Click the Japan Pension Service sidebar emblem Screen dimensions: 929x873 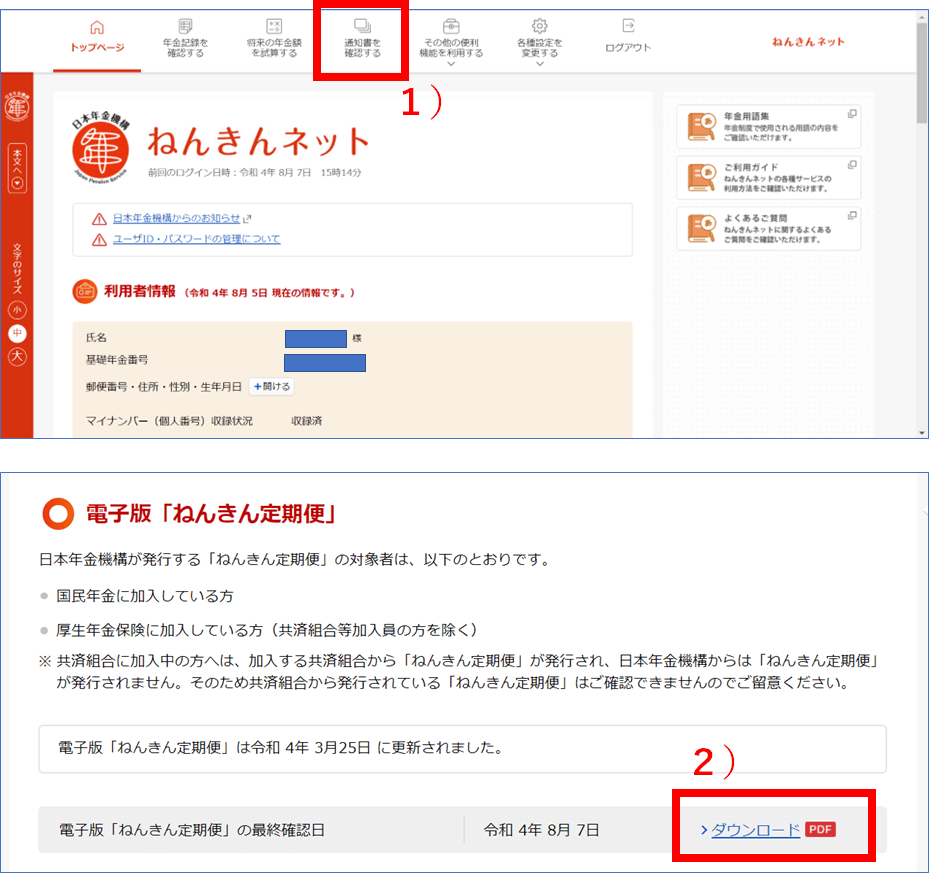click(x=17, y=107)
